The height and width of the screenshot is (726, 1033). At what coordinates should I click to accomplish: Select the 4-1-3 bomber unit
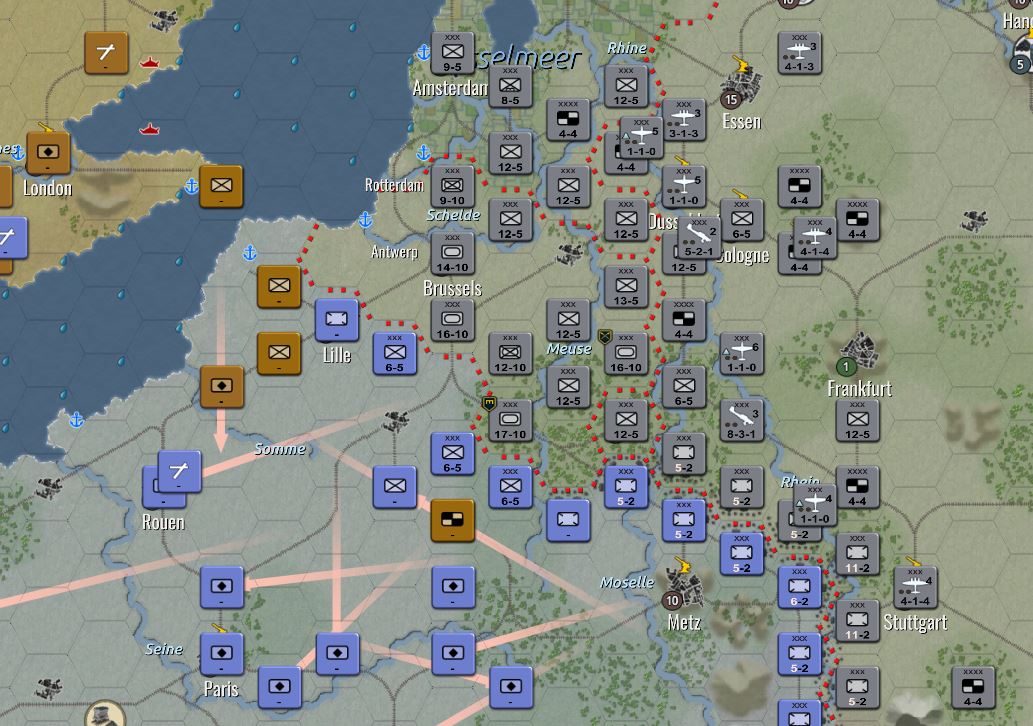(799, 53)
